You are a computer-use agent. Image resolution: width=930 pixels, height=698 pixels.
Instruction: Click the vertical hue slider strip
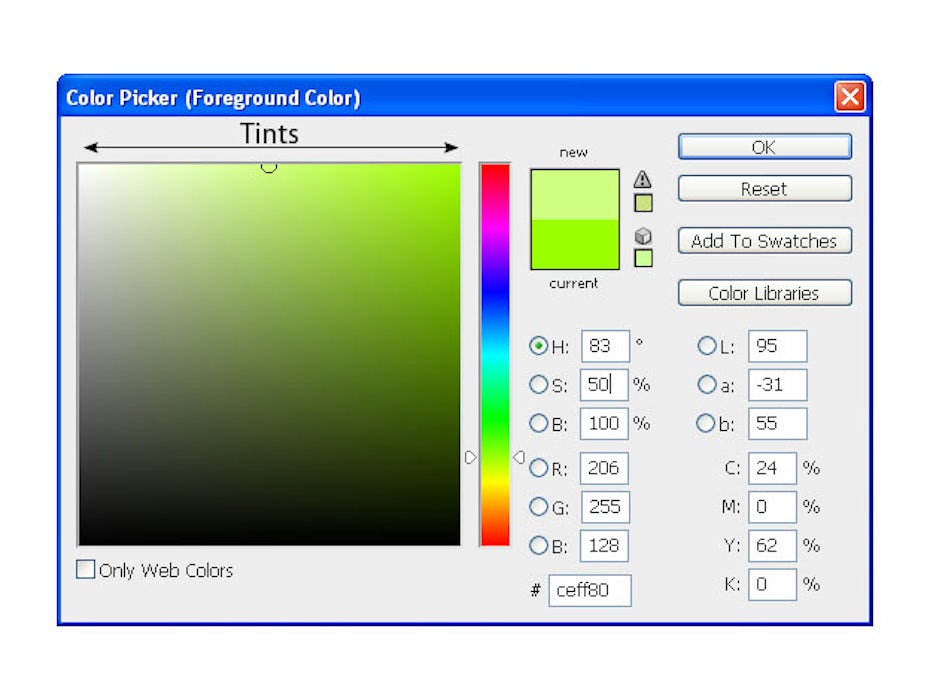(x=494, y=354)
